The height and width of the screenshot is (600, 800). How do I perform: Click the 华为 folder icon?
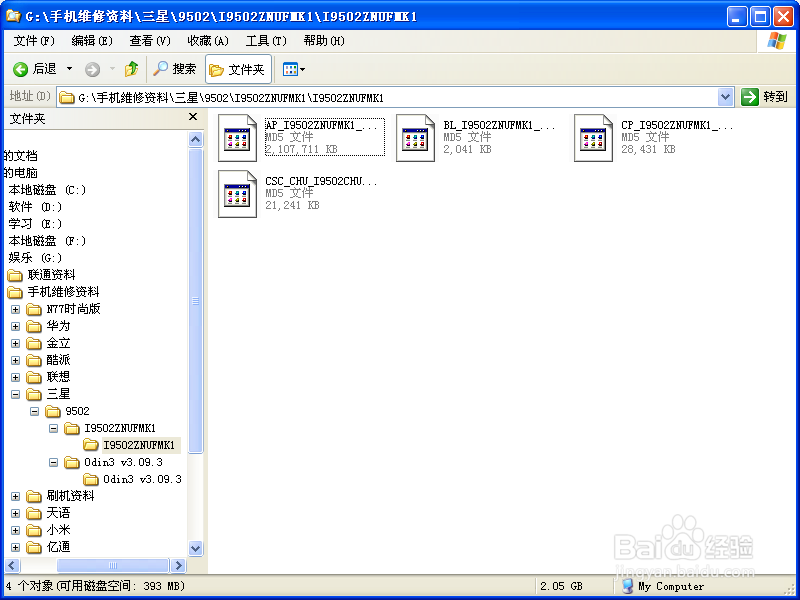34,327
